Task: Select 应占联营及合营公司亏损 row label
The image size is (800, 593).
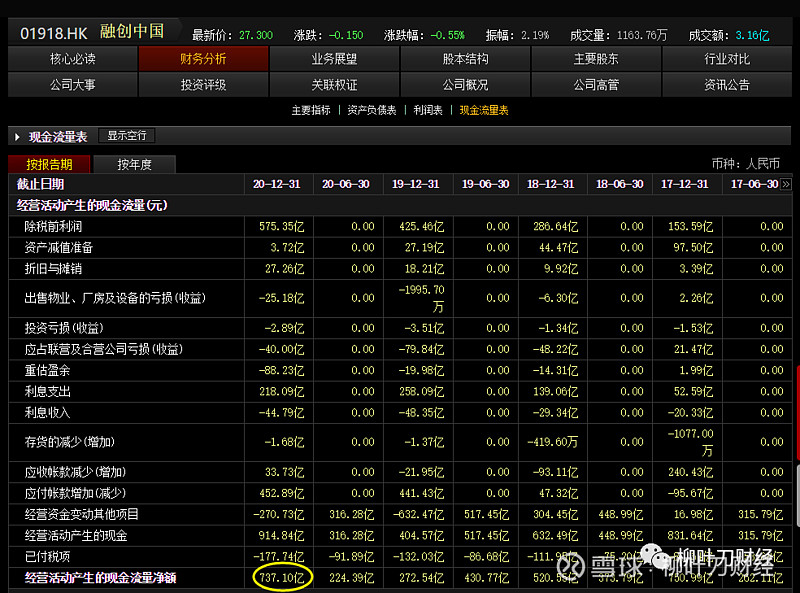Action: pos(104,350)
